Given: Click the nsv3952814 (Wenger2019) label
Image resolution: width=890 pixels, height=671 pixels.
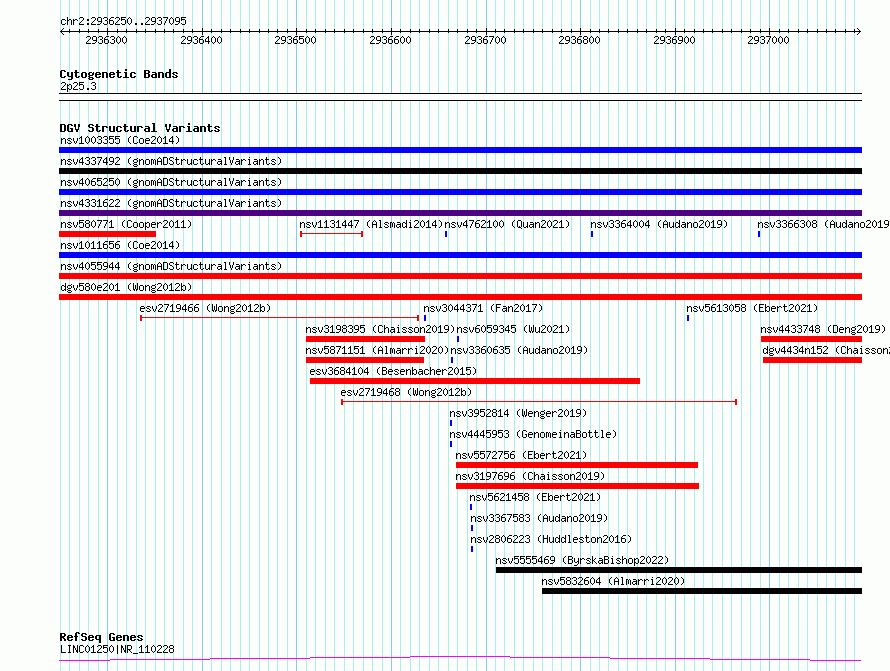Looking at the screenshot, I should (518, 413).
